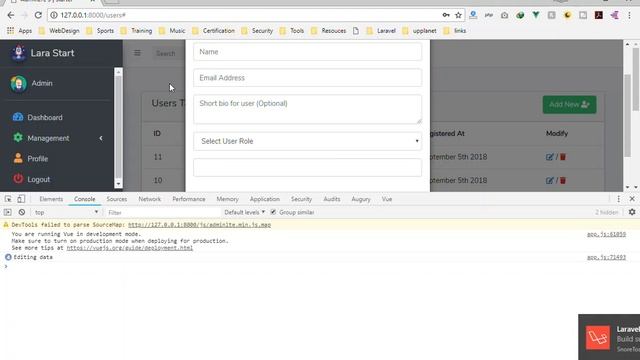Open the Vue tab in DevTools
The image size is (640, 360).
[x=387, y=199]
